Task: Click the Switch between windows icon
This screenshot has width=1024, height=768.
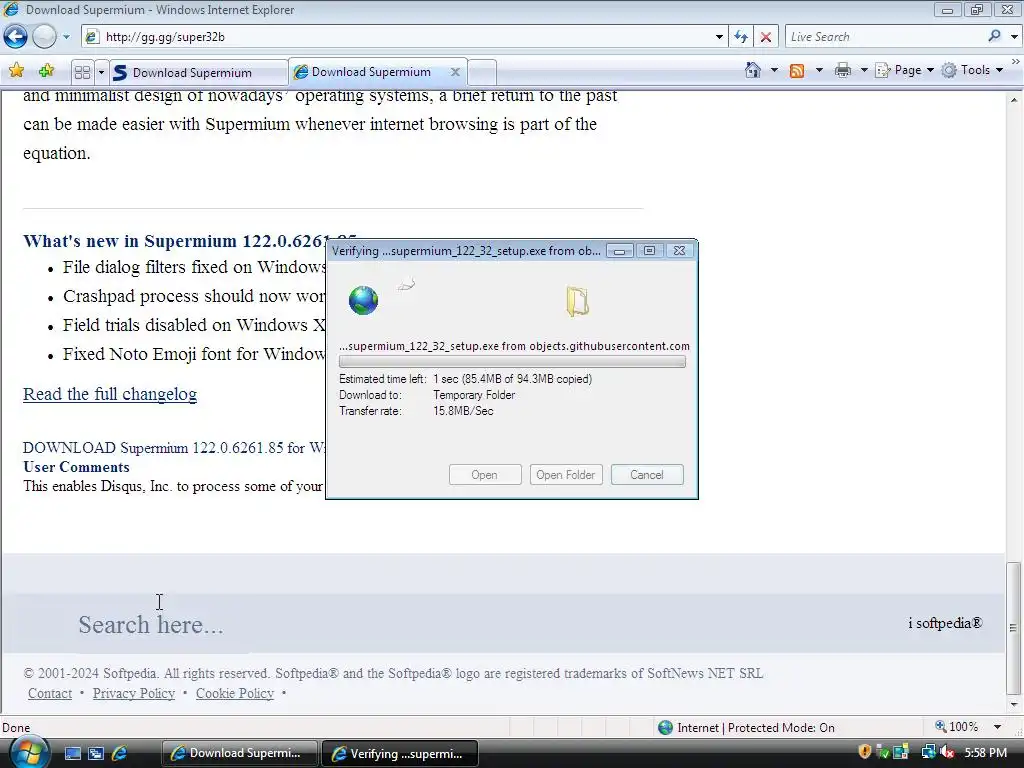Action: (96, 753)
